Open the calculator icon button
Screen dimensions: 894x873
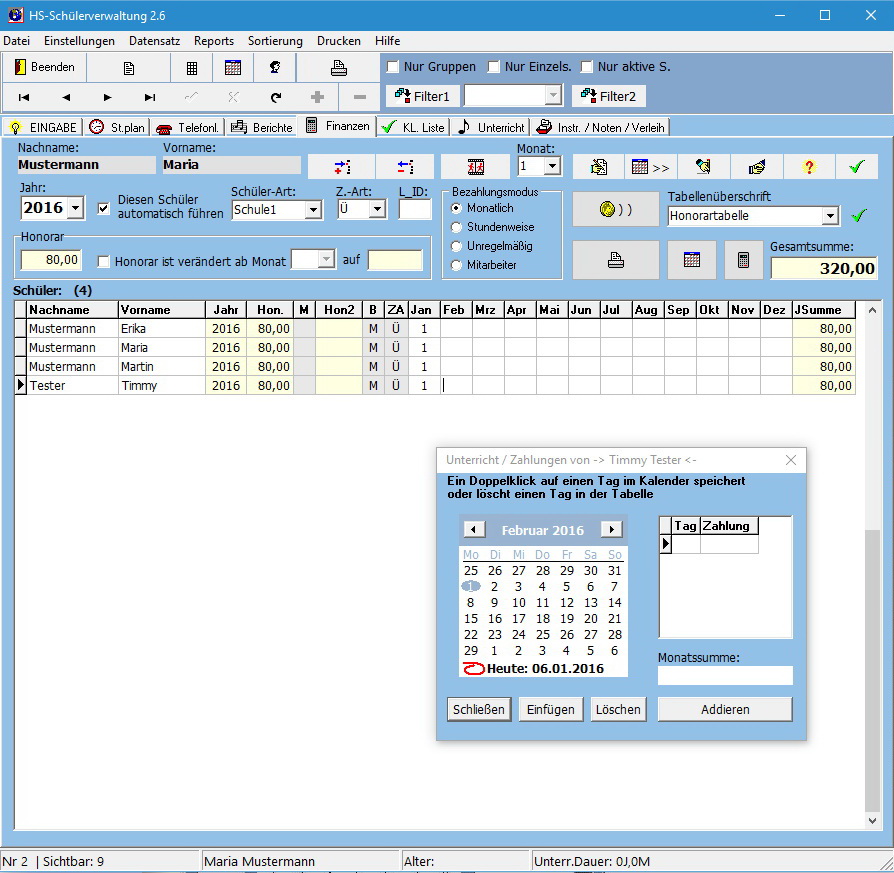point(743,261)
